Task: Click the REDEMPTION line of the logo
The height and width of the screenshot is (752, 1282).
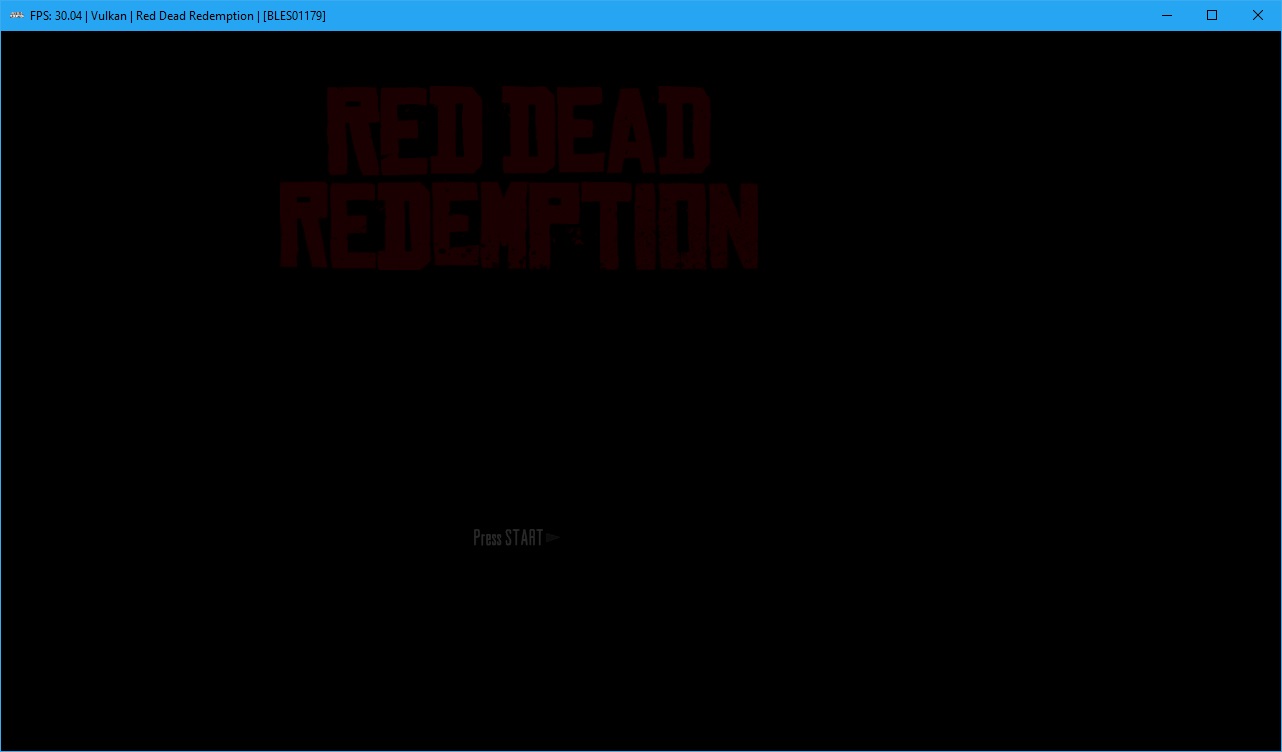Action: [x=518, y=226]
